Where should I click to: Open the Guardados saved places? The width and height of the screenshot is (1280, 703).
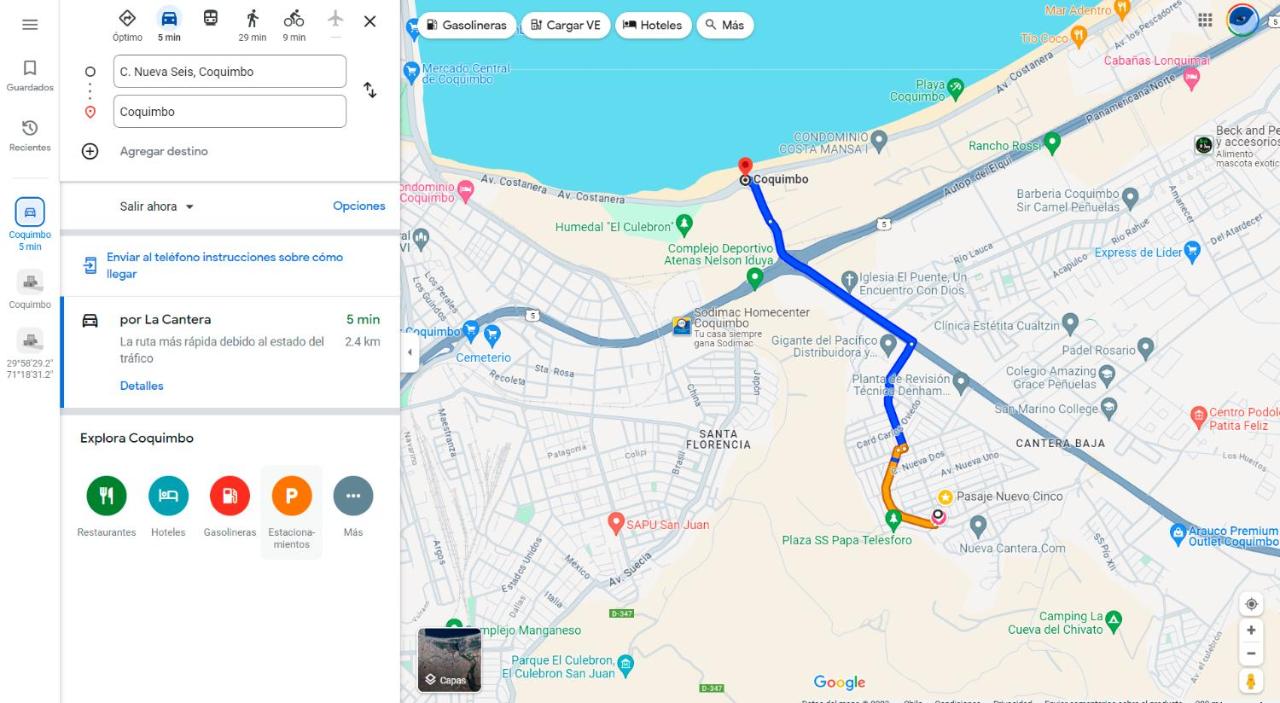(30, 76)
